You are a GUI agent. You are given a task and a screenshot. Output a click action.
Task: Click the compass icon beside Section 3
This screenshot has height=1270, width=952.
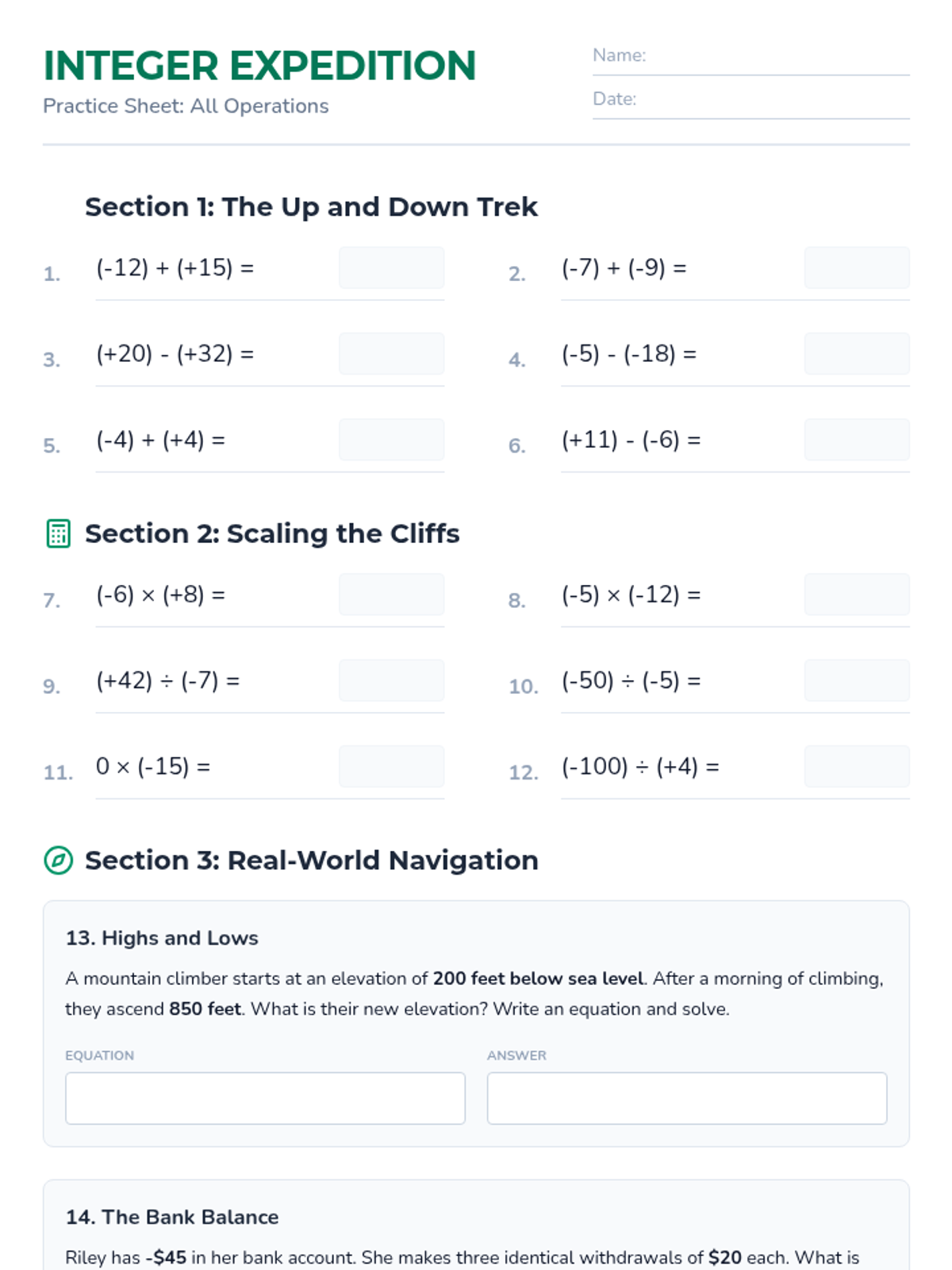58,860
